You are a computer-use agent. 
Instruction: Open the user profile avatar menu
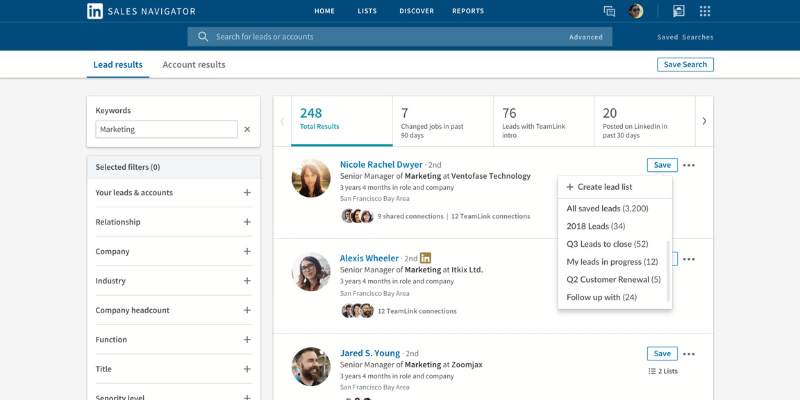pyautogui.click(x=636, y=11)
